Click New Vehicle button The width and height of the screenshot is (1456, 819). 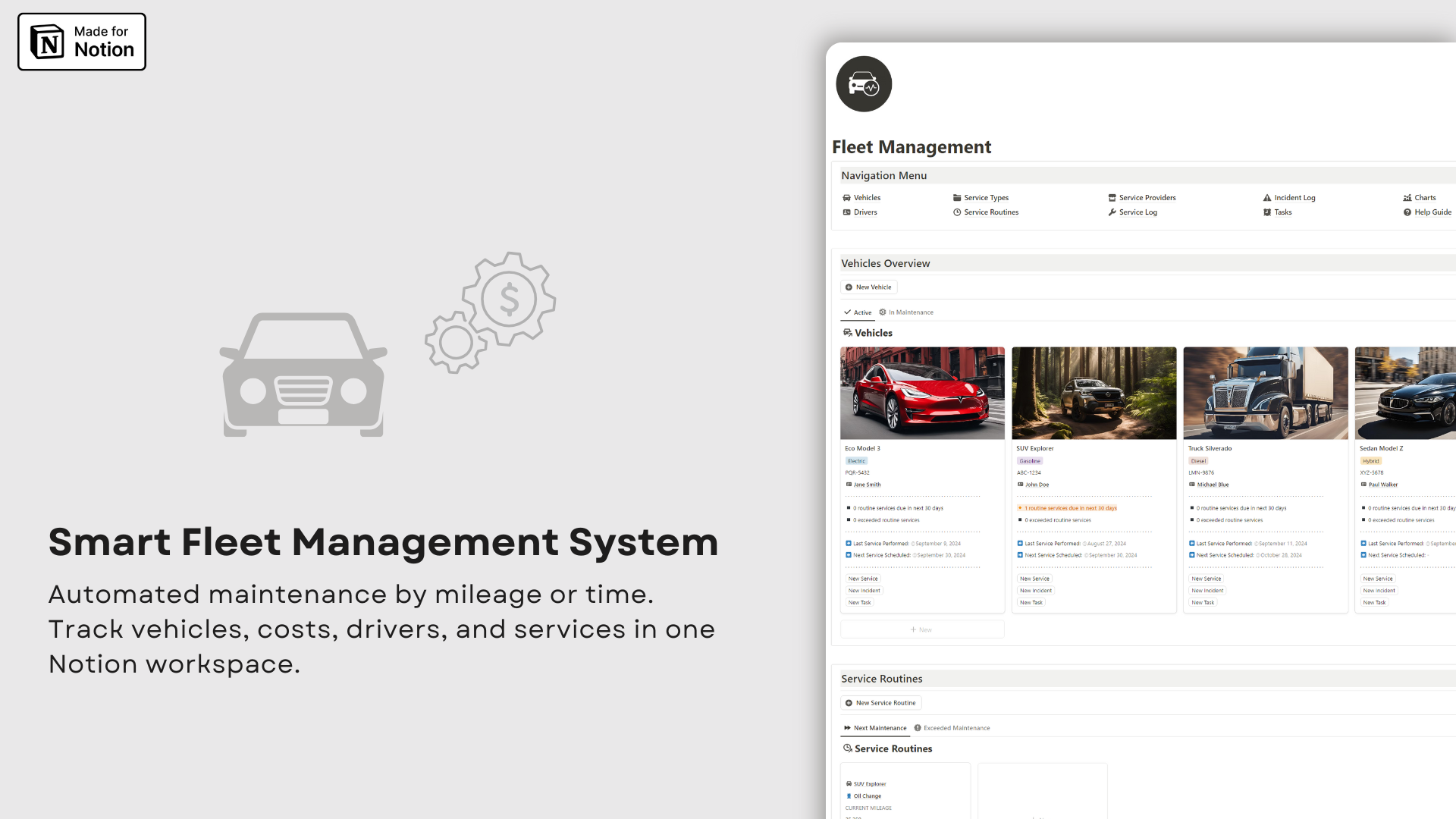(x=868, y=287)
